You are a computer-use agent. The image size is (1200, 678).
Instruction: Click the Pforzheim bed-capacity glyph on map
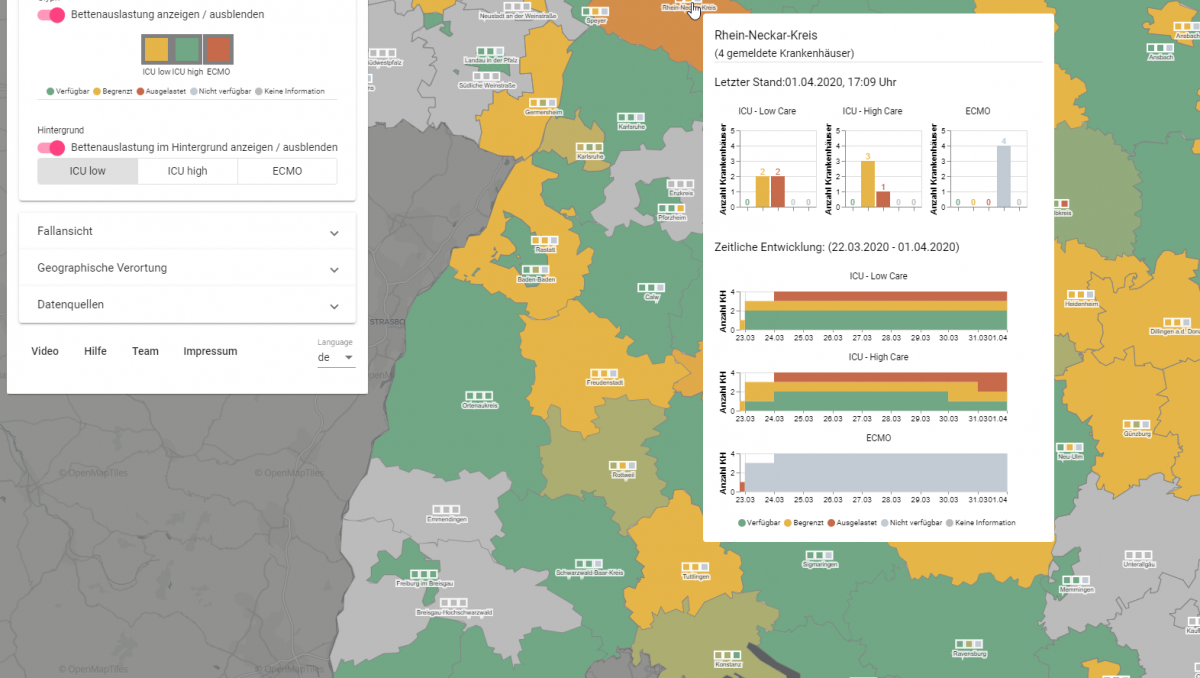[x=671, y=207]
